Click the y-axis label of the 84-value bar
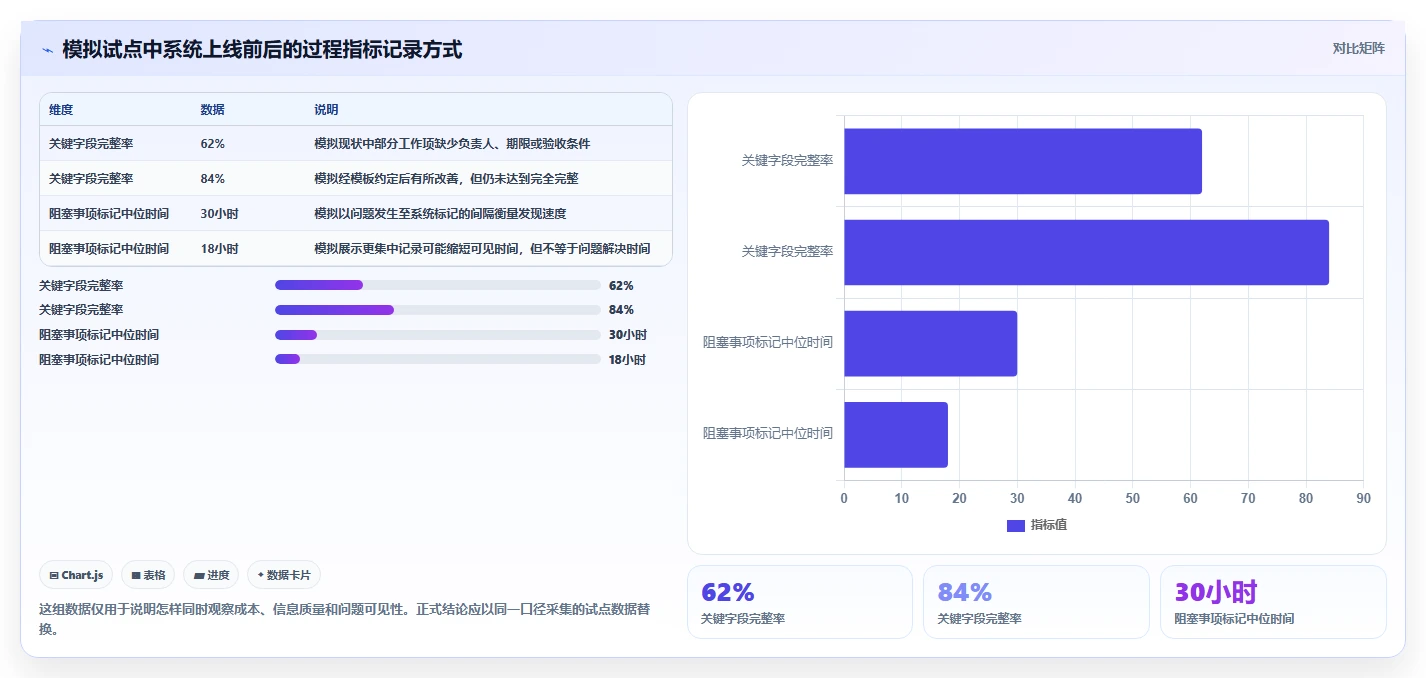1426x678 pixels. click(787, 252)
